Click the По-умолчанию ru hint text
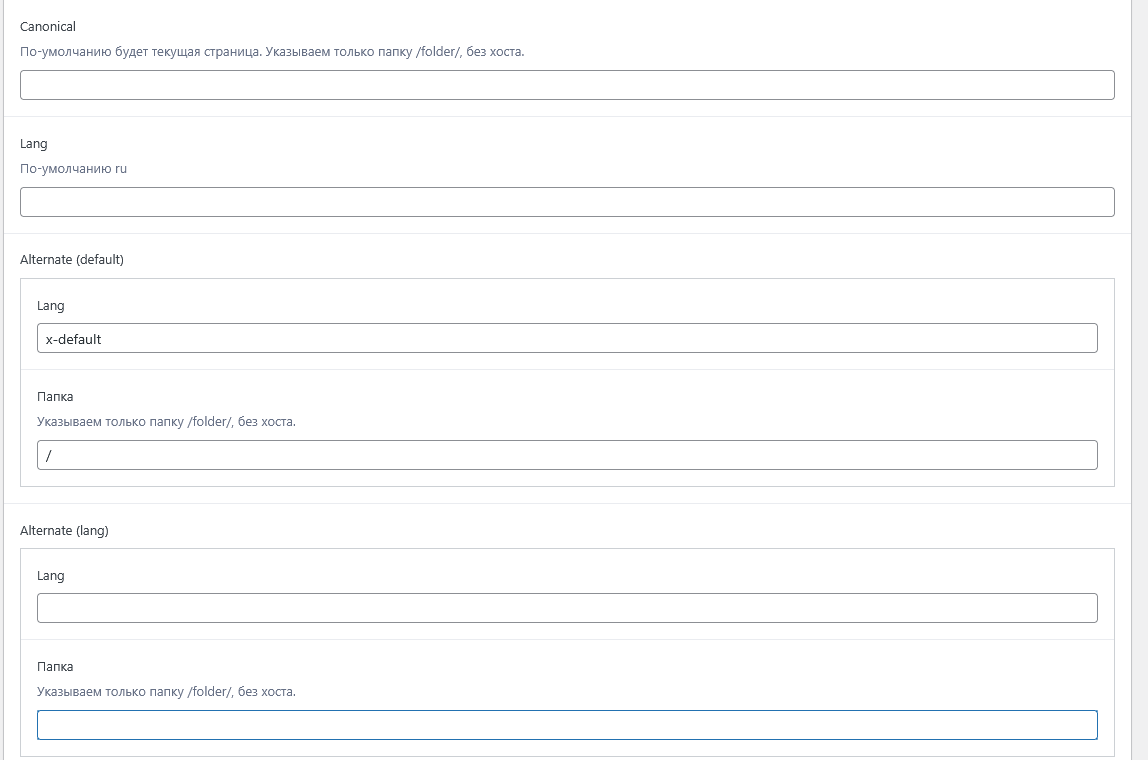This screenshot has width=1148, height=760. (73, 169)
